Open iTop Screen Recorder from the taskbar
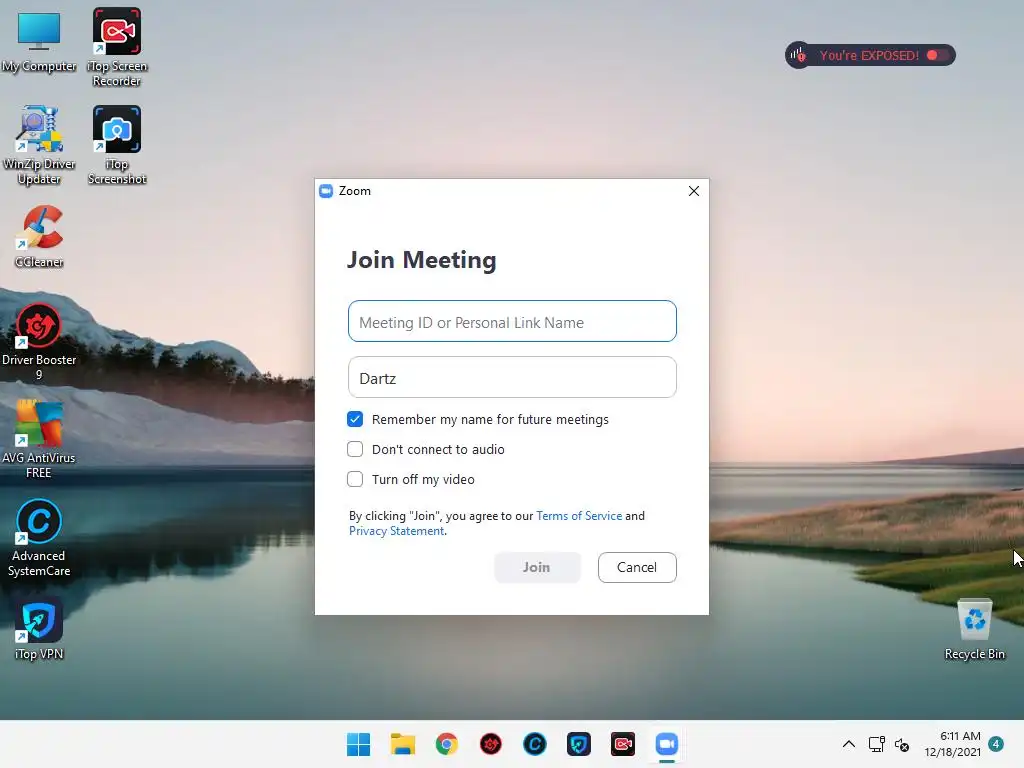 [x=623, y=744]
